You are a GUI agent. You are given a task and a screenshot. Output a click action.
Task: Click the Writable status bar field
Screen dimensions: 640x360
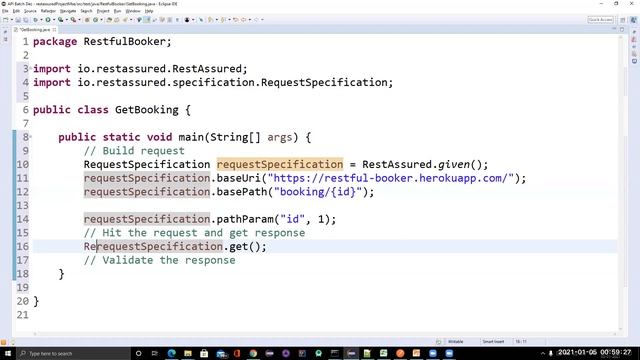[456, 342]
